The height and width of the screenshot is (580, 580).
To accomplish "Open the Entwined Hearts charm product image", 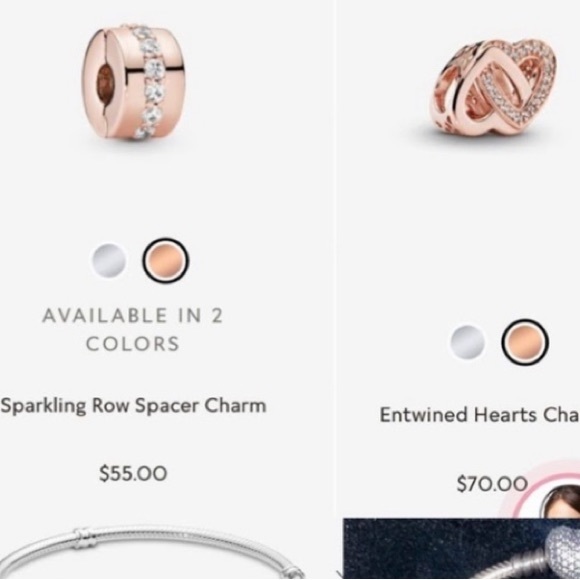I will pyautogui.click(x=494, y=88).
